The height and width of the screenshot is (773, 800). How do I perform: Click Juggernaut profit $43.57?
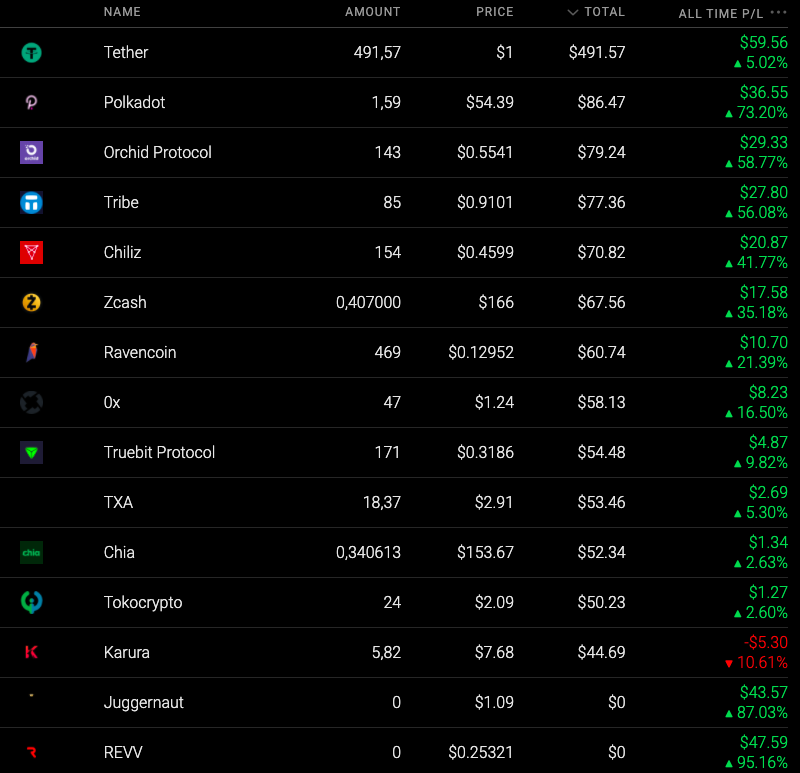click(764, 692)
